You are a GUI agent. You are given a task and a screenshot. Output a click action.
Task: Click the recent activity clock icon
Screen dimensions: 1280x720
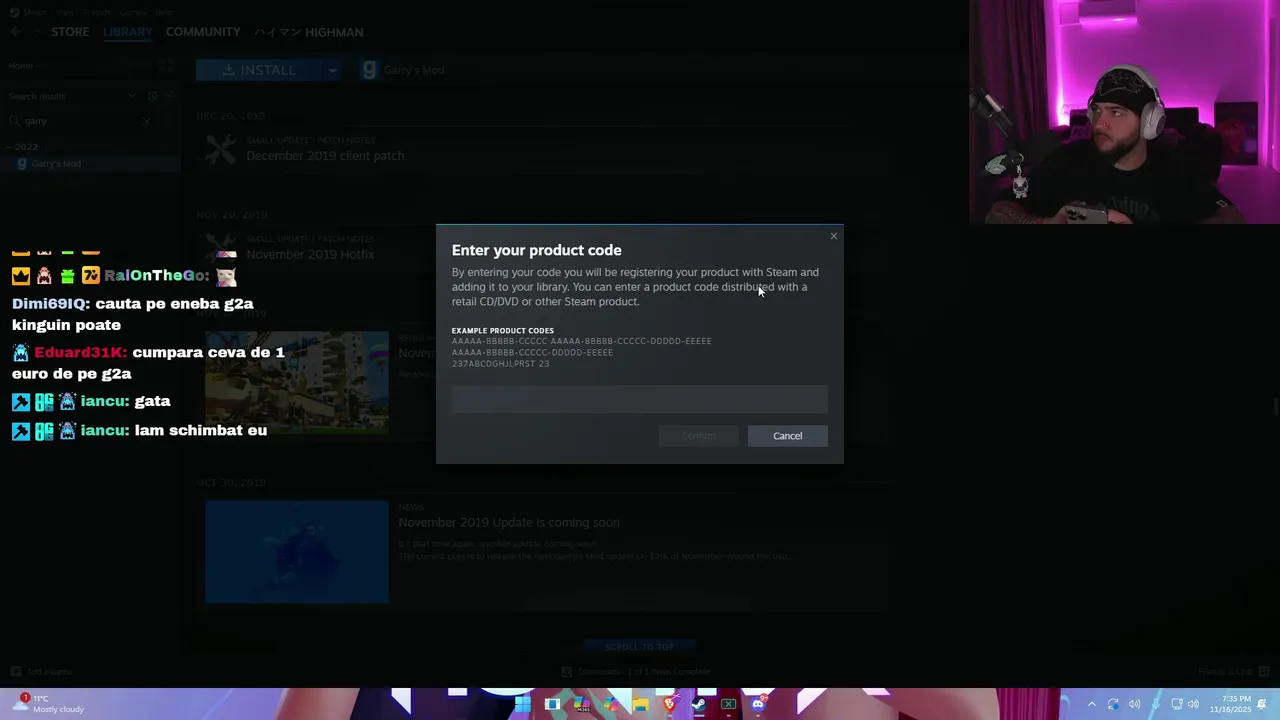(152, 96)
